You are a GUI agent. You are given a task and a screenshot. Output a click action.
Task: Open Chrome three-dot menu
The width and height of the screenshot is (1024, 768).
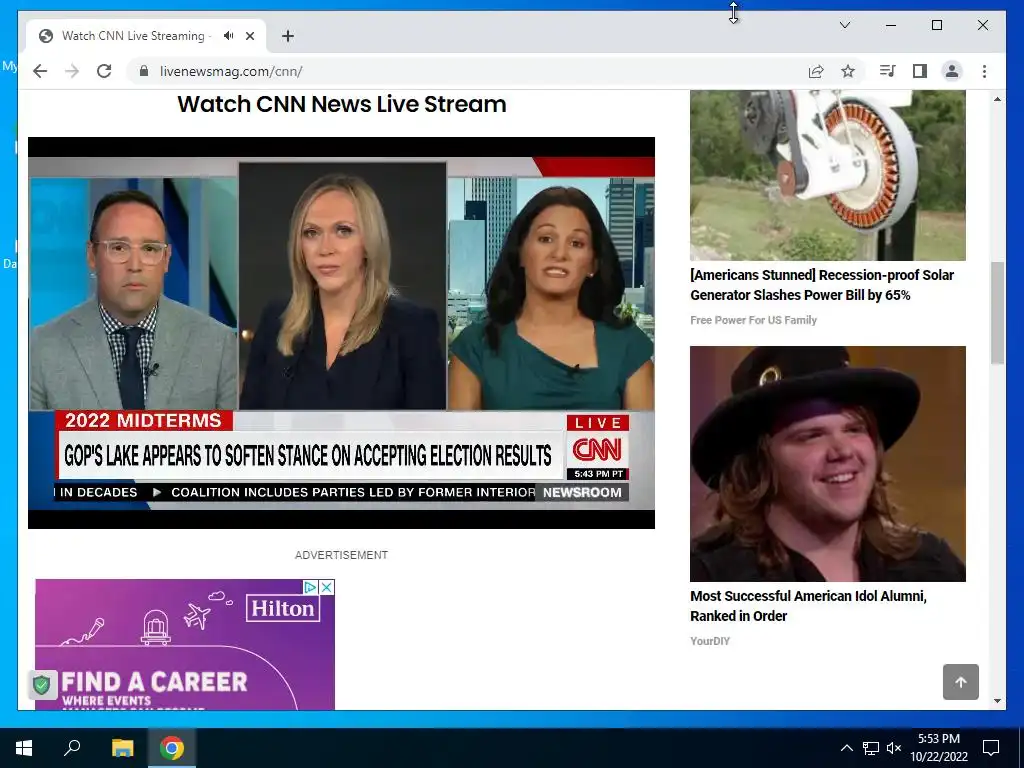984,71
